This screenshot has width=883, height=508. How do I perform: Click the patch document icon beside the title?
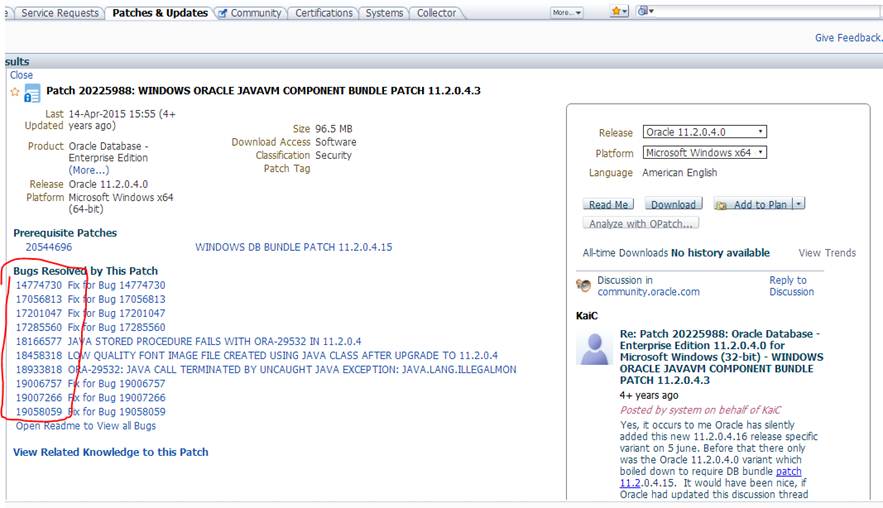[32, 93]
